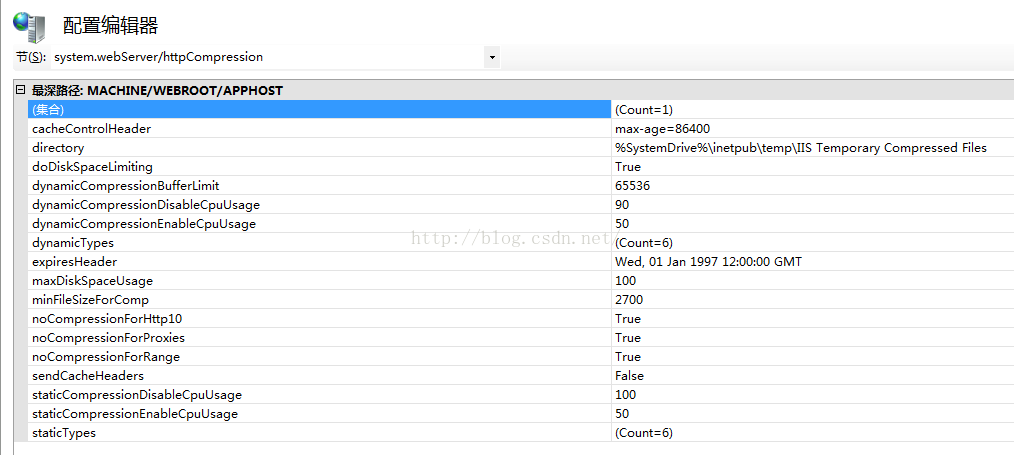Select the sendCacheHeaders property
The width and height of the screenshot is (1014, 455).
pos(88,376)
